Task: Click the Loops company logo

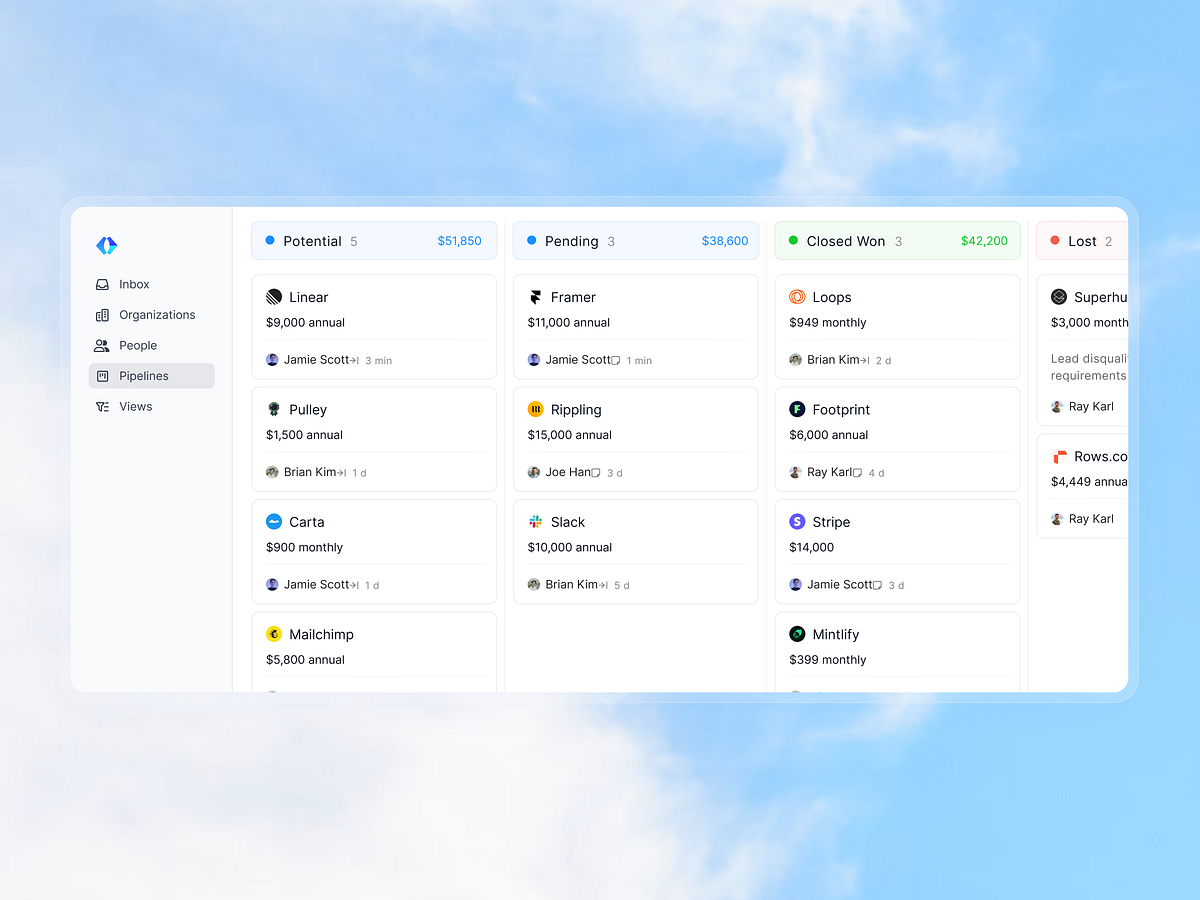Action: 797,297
